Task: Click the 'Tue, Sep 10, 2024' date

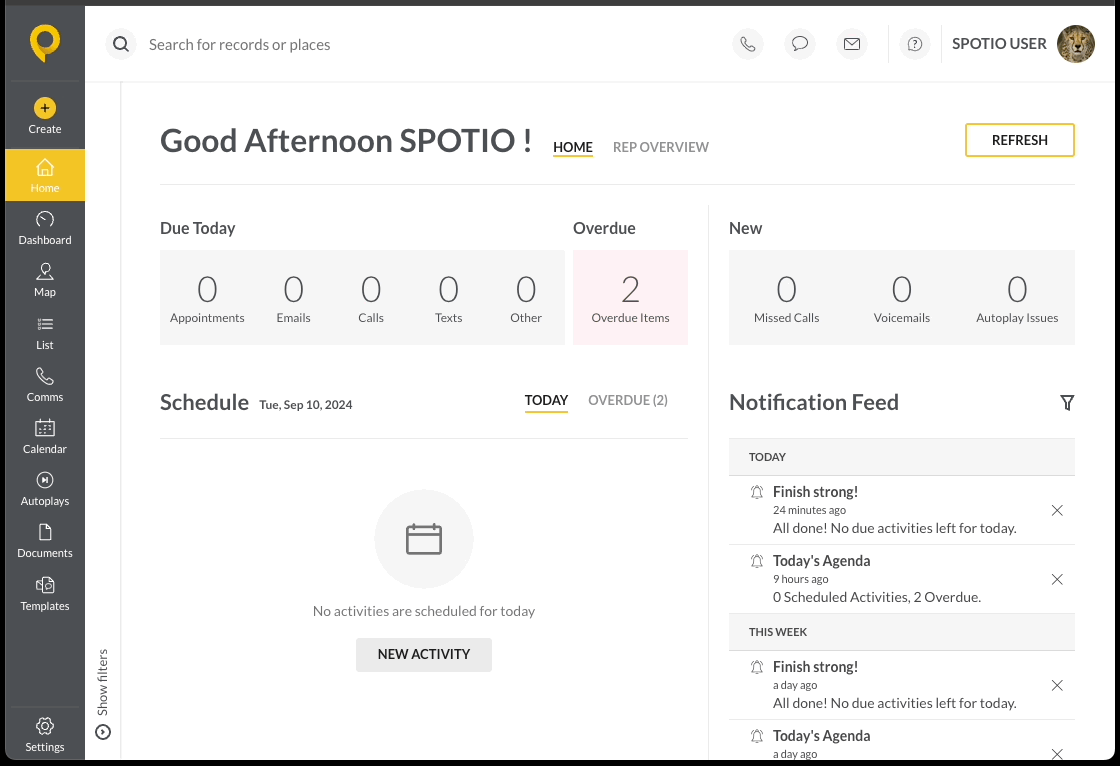Action: (306, 405)
